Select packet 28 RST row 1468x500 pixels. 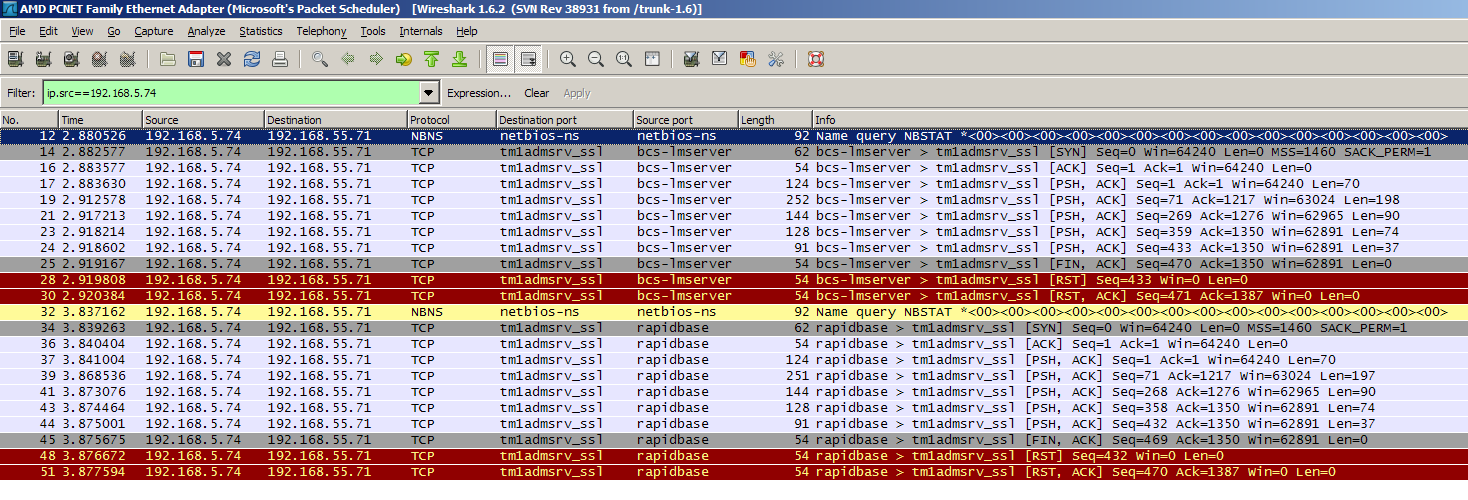(x=734, y=280)
